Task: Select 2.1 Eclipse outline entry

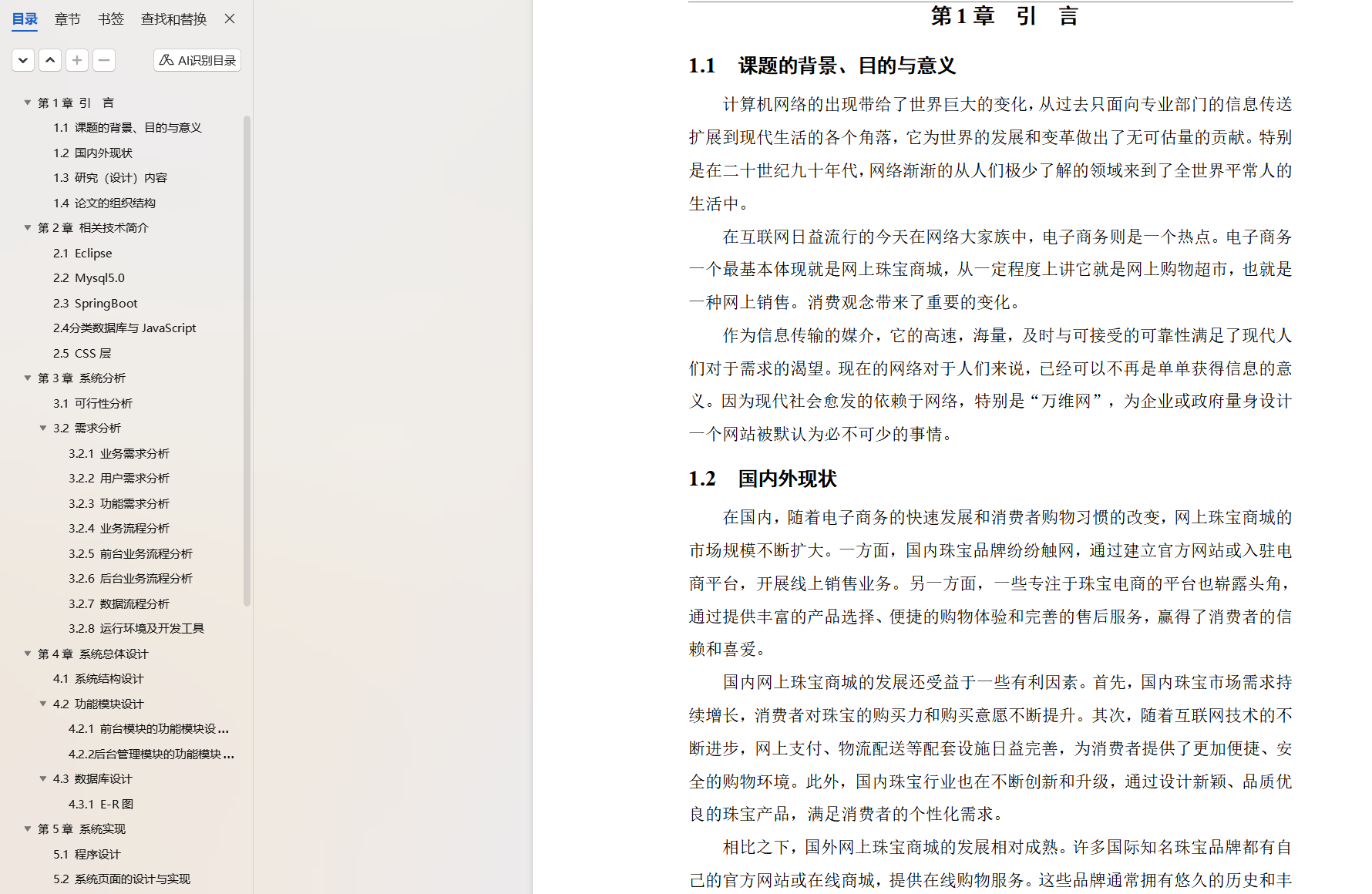Action: (x=82, y=254)
